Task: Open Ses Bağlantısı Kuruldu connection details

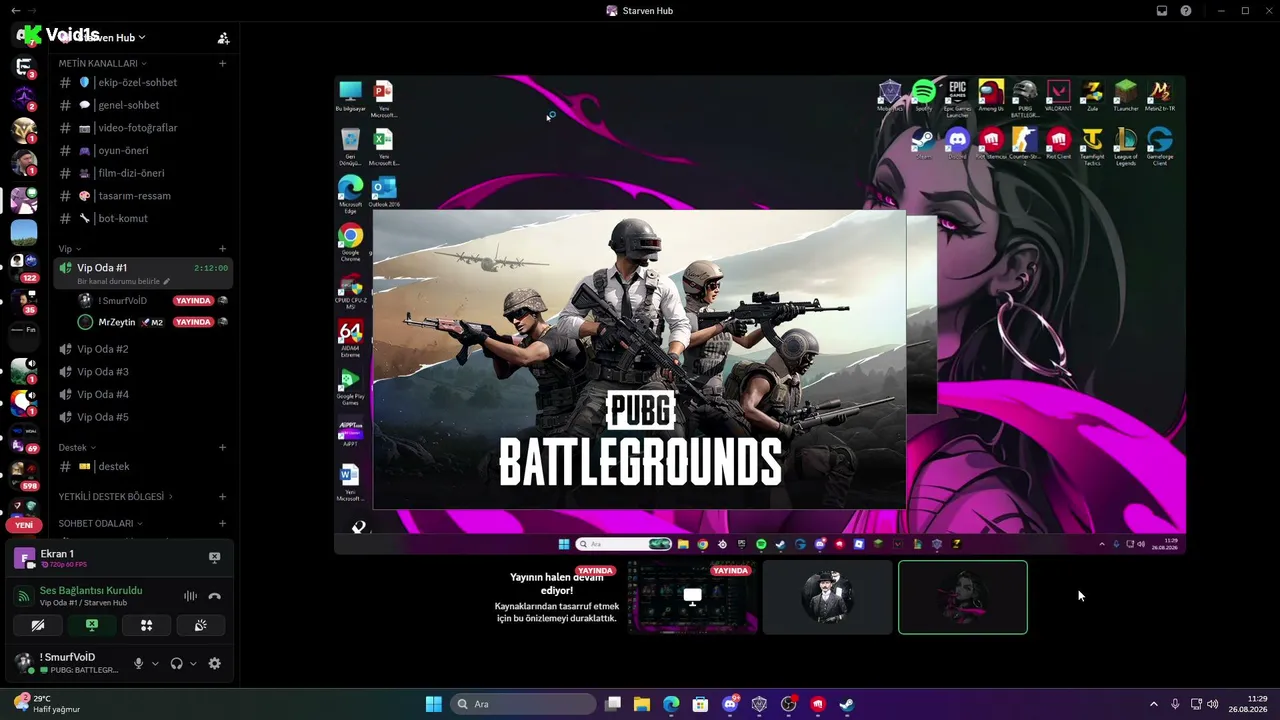Action: click(x=91, y=590)
